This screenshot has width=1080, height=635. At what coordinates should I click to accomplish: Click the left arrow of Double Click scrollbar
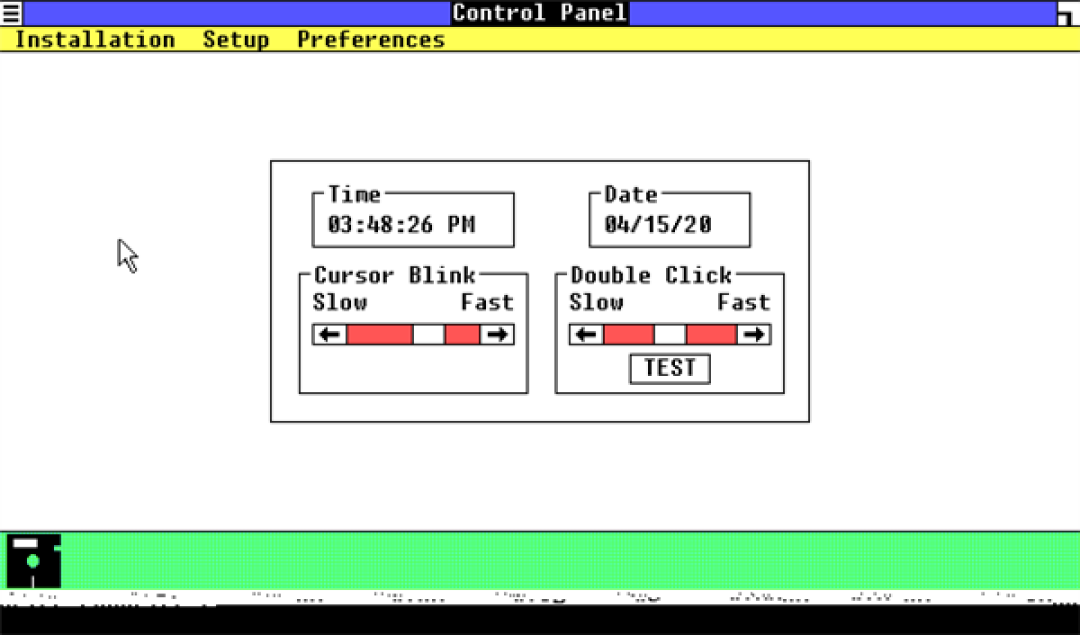point(587,335)
